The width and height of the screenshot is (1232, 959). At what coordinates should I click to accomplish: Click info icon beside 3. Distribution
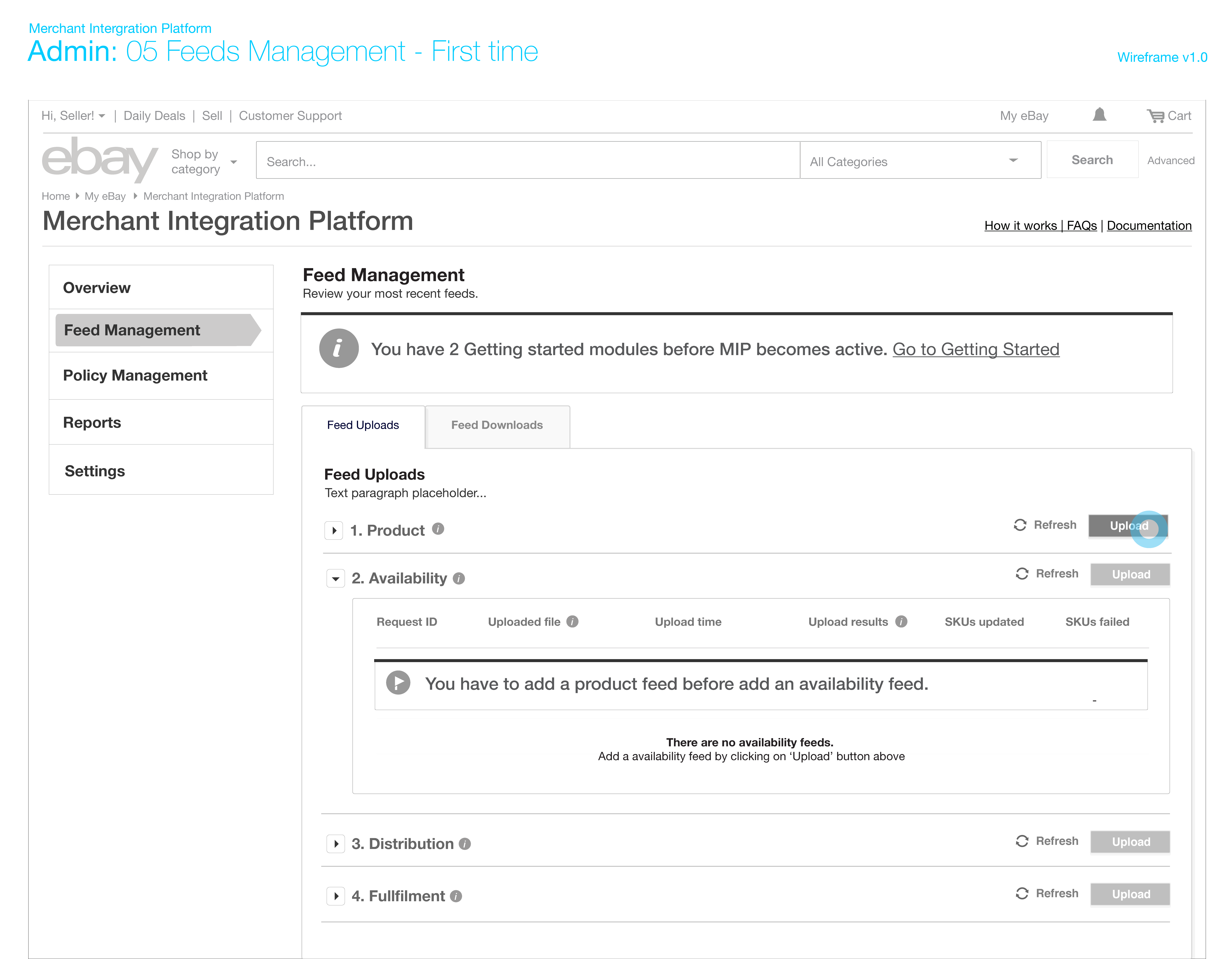point(465,844)
